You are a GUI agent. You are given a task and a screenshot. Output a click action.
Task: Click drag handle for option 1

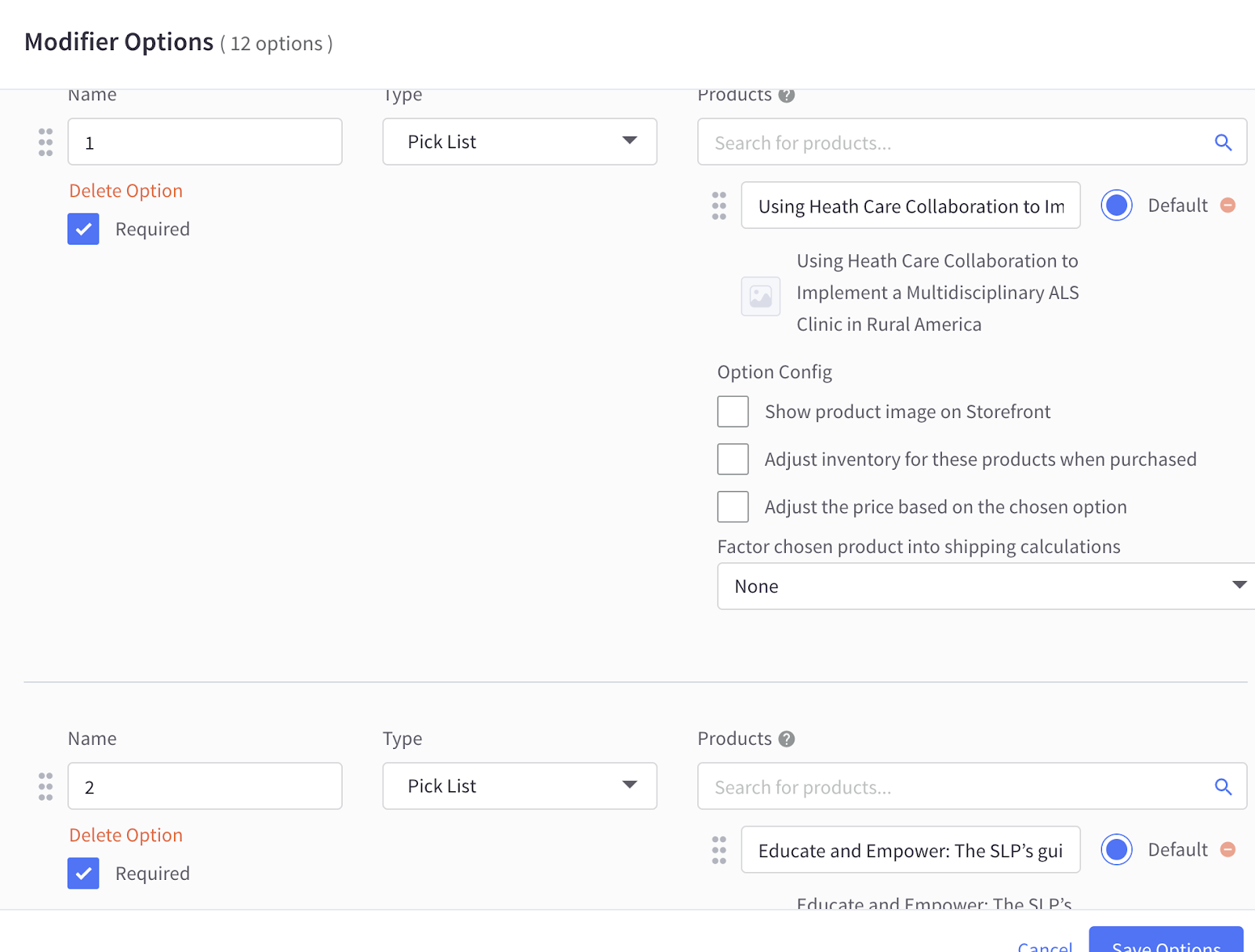[x=45, y=143]
